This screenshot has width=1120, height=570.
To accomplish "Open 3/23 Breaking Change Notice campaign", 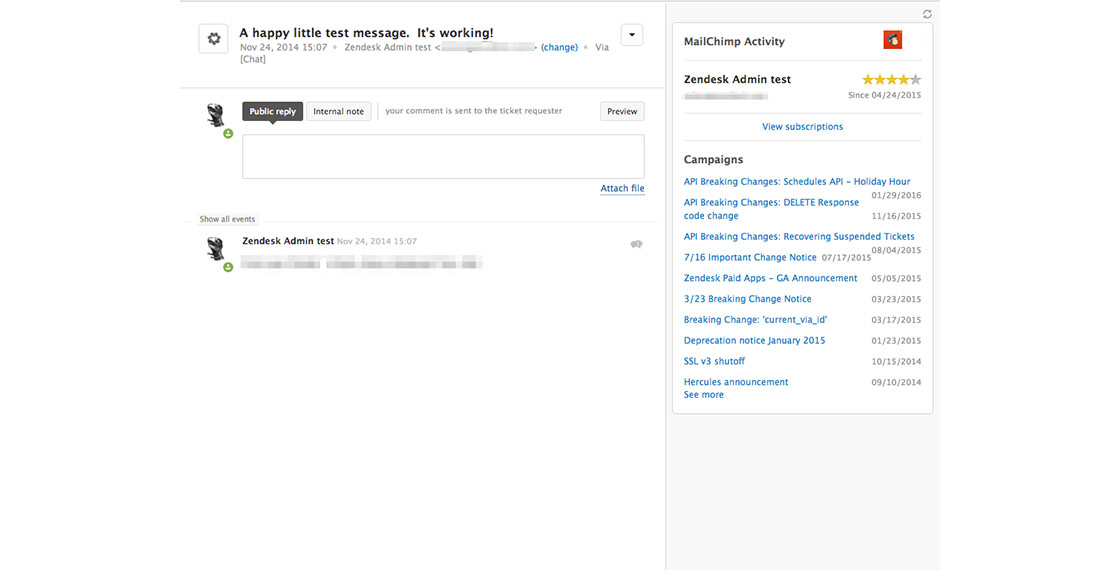I will [747, 299].
